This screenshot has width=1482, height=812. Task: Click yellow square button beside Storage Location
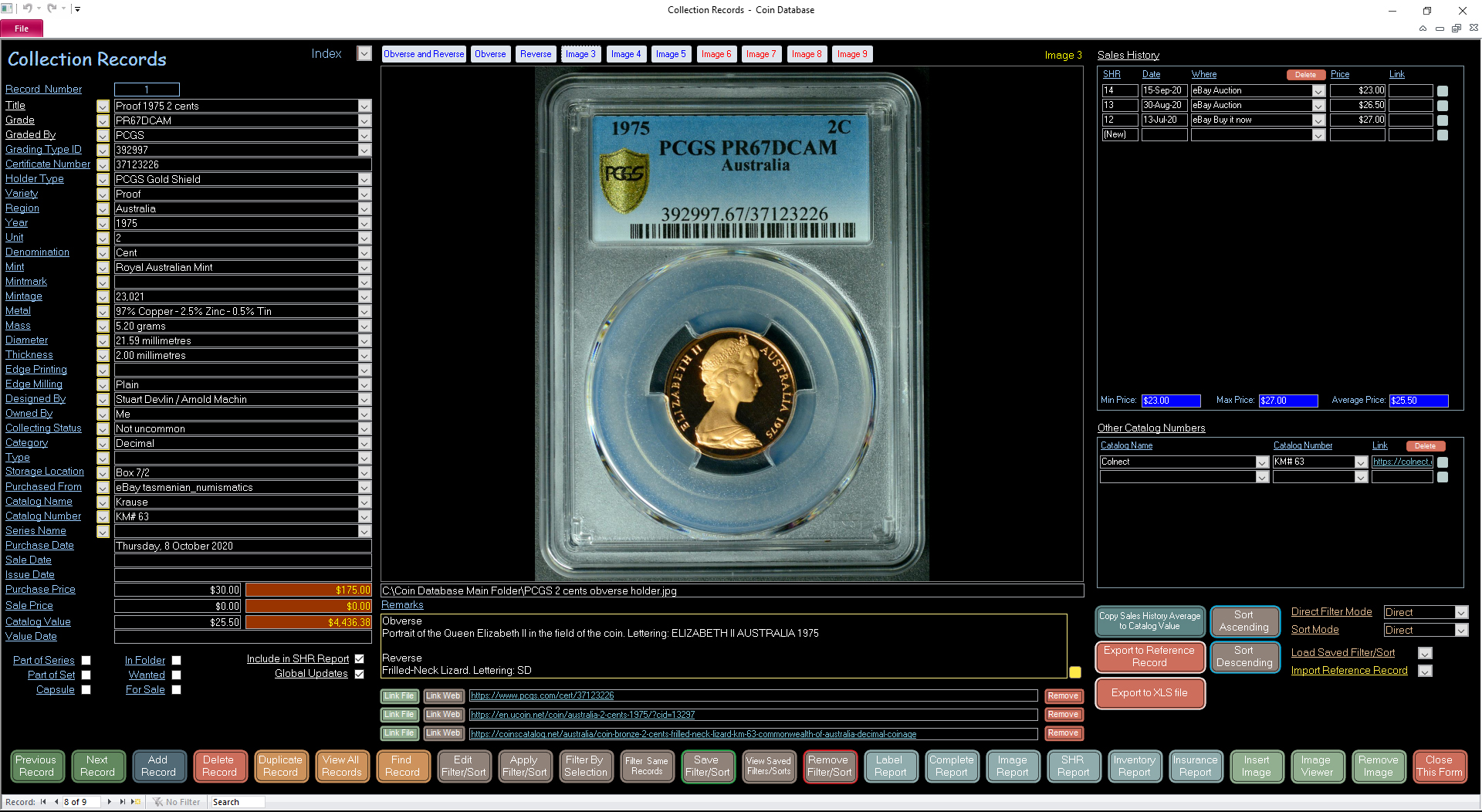pyautogui.click(x=103, y=472)
